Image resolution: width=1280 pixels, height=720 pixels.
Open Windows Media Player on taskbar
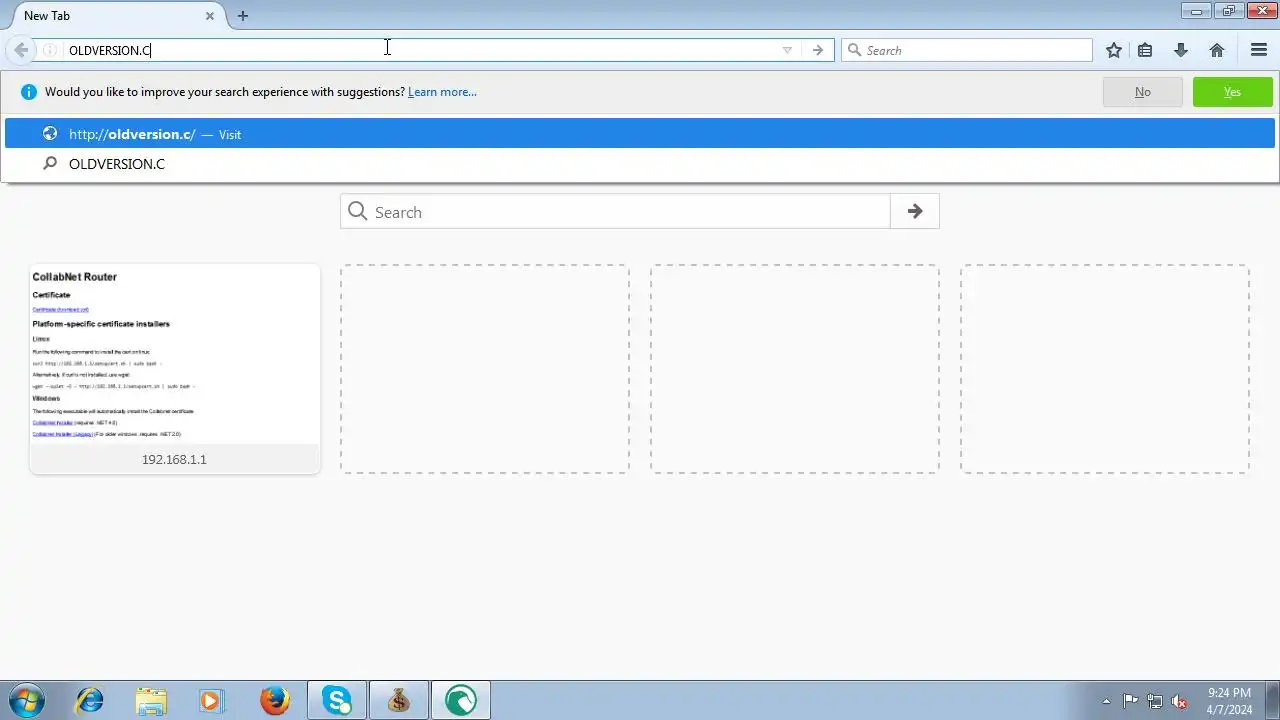[211, 700]
